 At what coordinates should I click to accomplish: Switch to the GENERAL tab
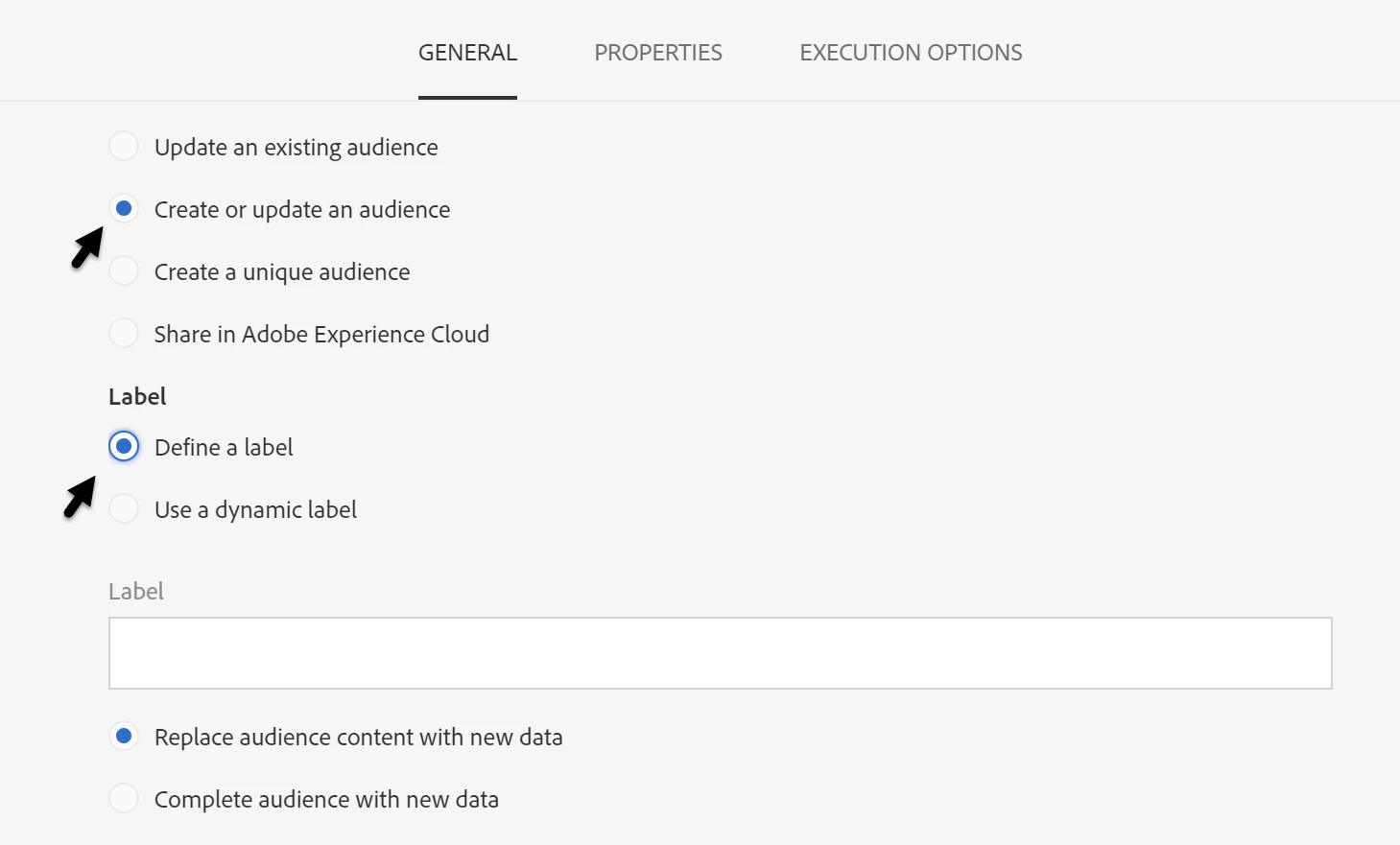tap(467, 53)
